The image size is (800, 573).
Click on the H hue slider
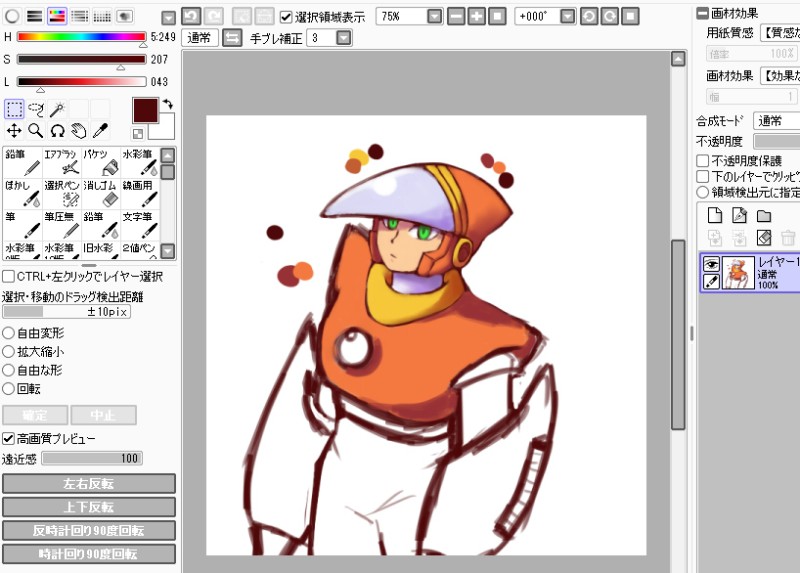coord(81,37)
